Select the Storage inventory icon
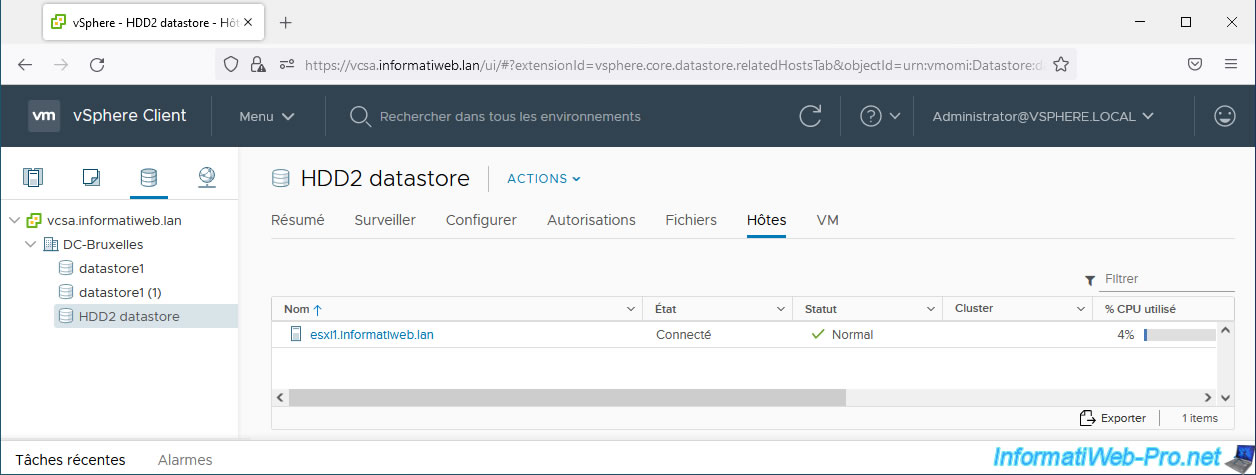The image size is (1256, 475). [x=148, y=178]
